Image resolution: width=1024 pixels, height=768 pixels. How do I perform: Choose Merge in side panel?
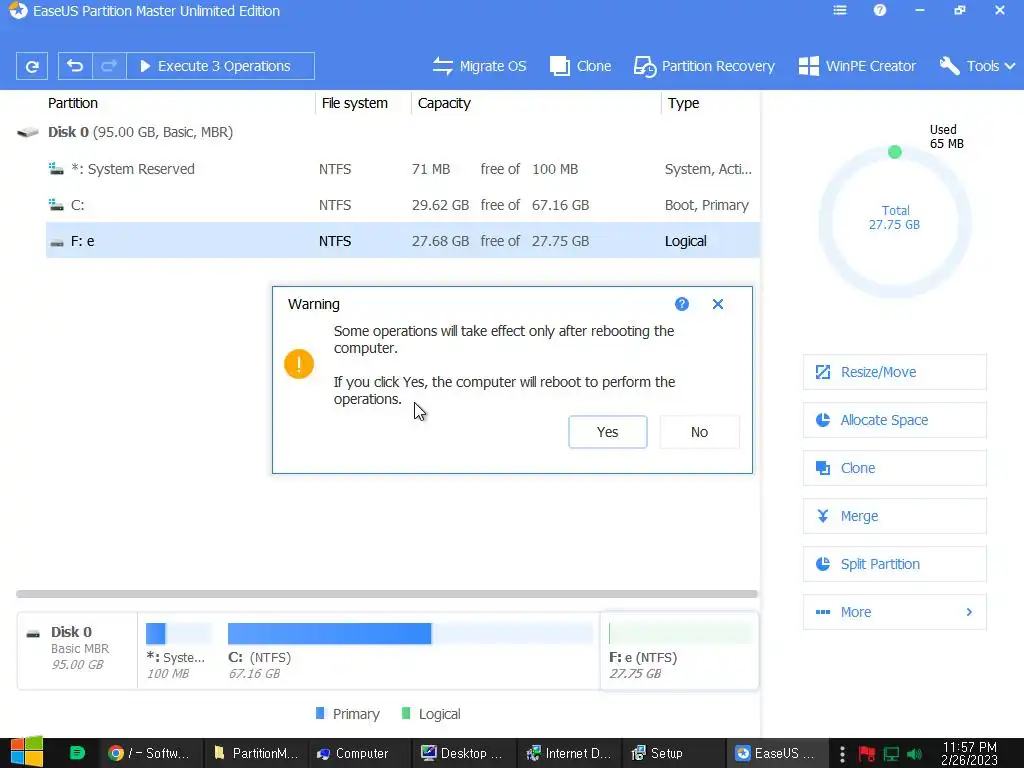(895, 516)
